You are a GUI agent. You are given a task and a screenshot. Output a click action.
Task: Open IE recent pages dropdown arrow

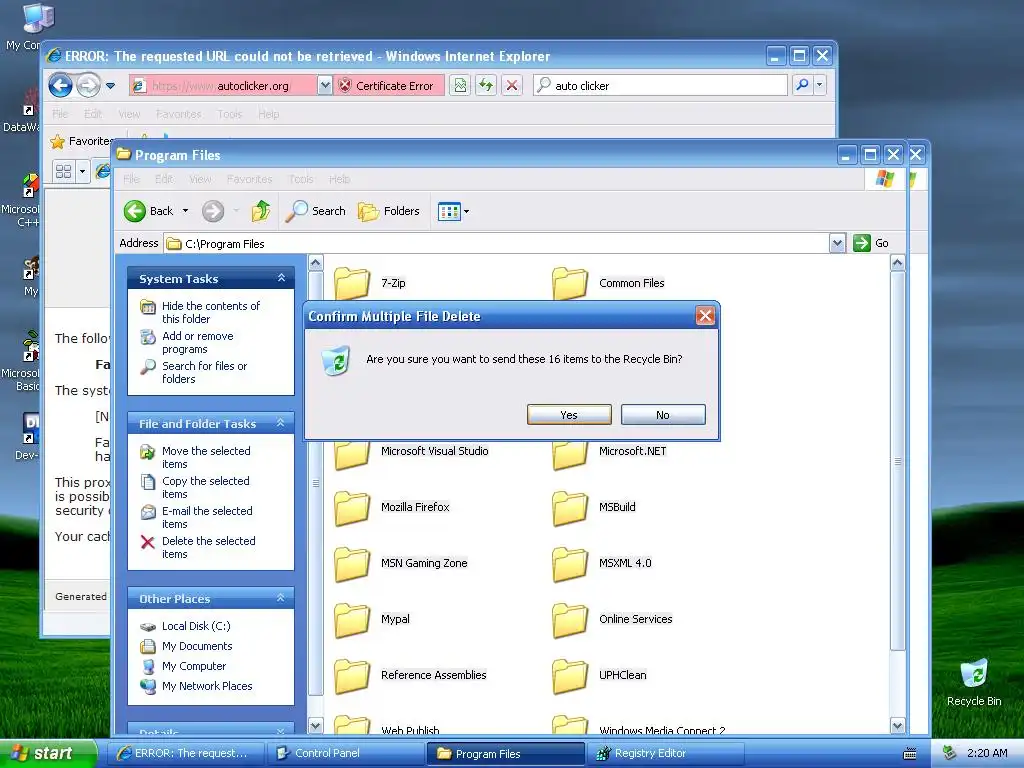pyautogui.click(x=110, y=86)
